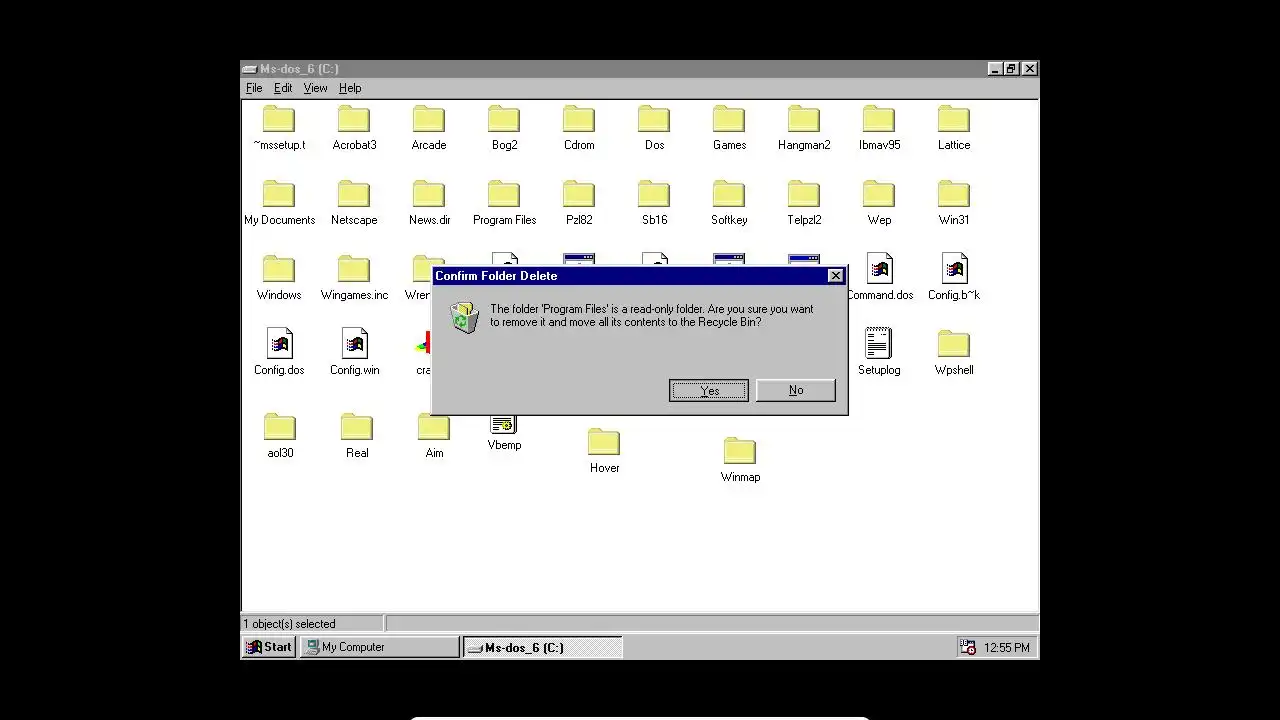The height and width of the screenshot is (720, 1280).
Task: Select the Cdrom folder icon
Action: (x=579, y=119)
